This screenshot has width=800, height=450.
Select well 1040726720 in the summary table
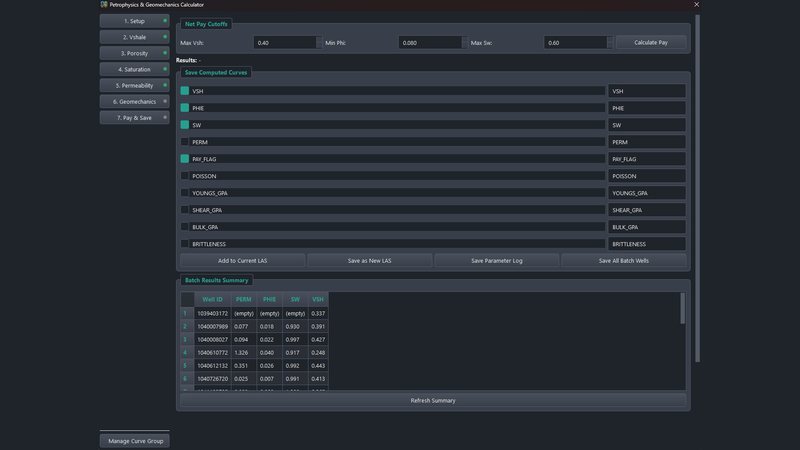pyautogui.click(x=212, y=379)
